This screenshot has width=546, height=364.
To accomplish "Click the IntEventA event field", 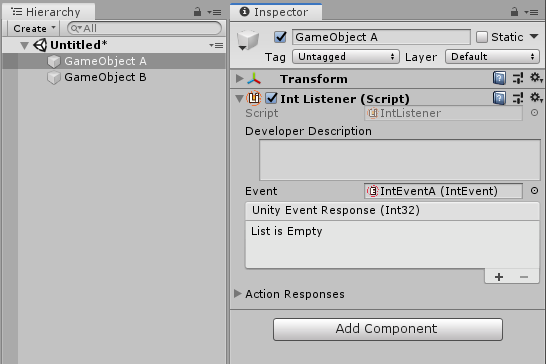I will pos(443,191).
